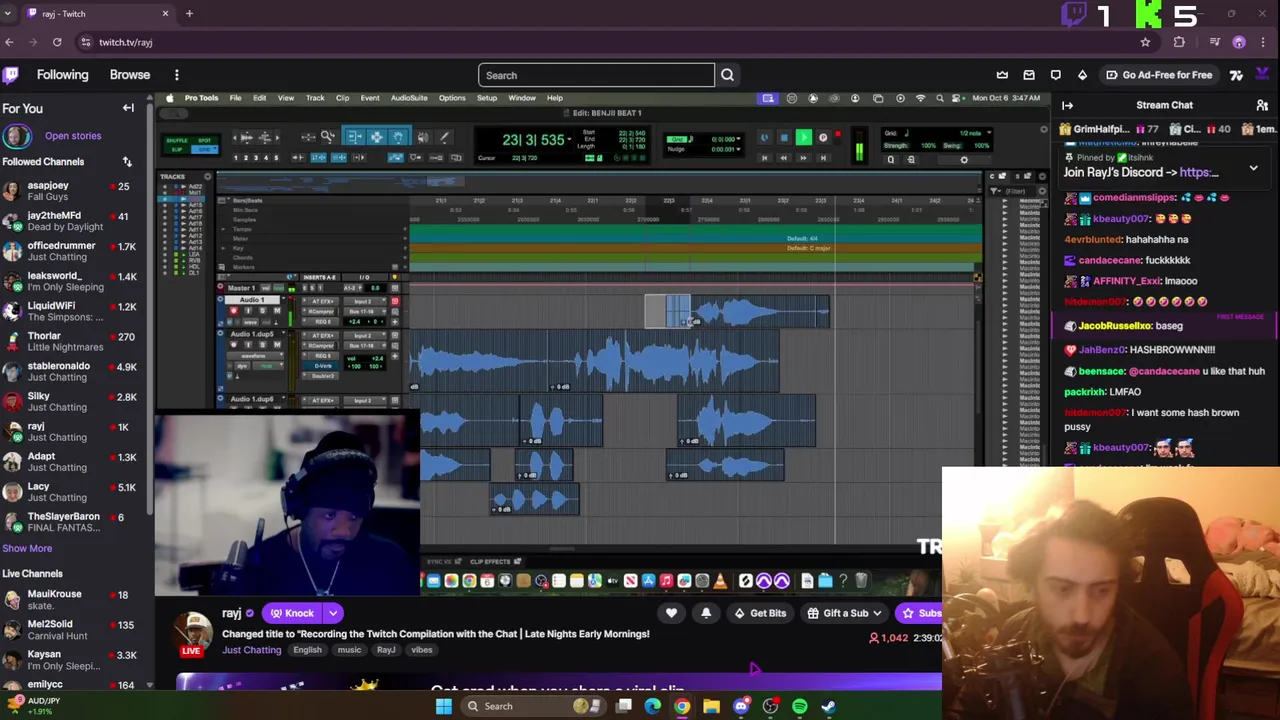
Task: Click Show more under followed channels
Action: tap(27, 548)
